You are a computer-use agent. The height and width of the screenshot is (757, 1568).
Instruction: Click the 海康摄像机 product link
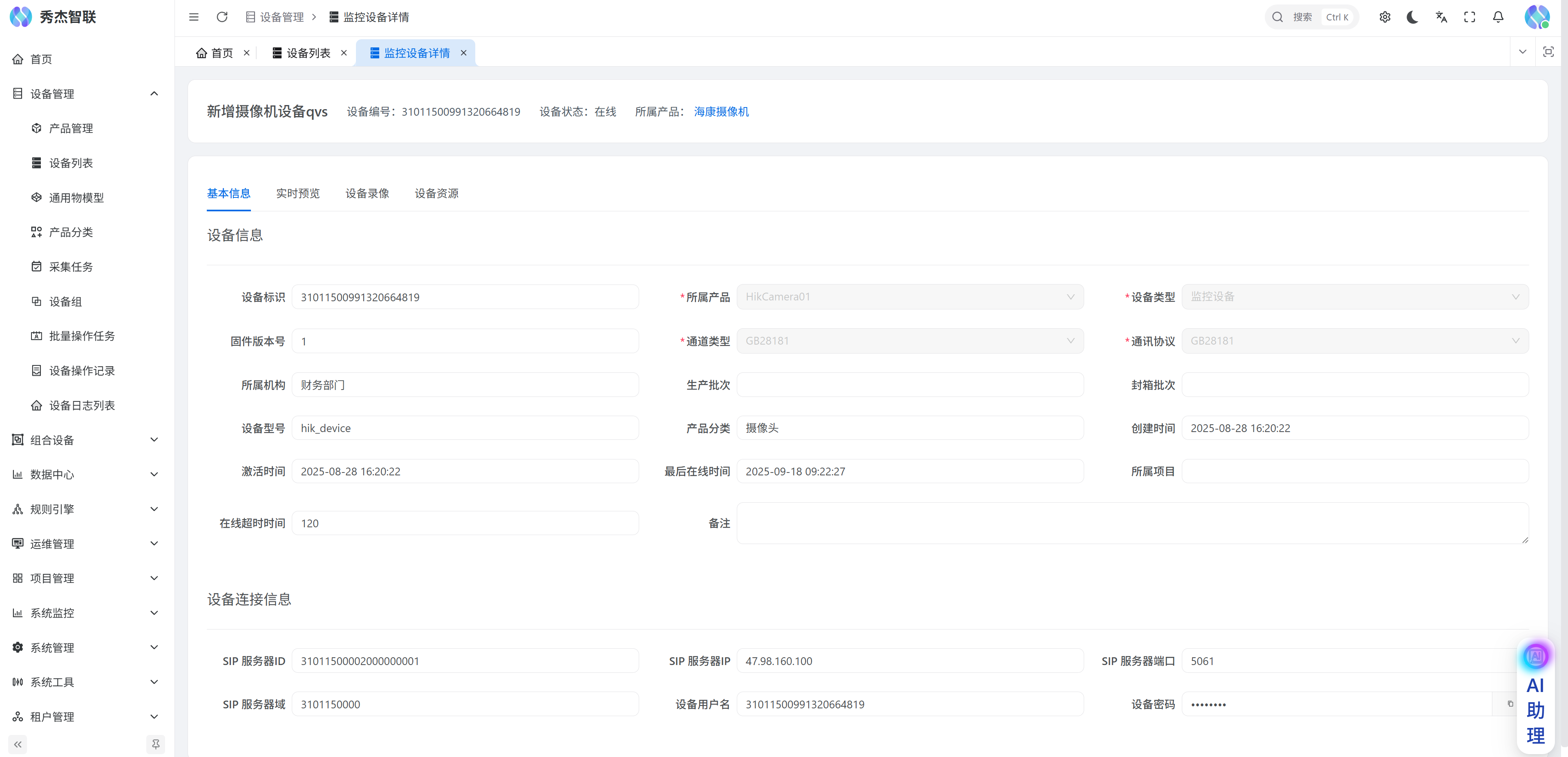[x=721, y=112]
